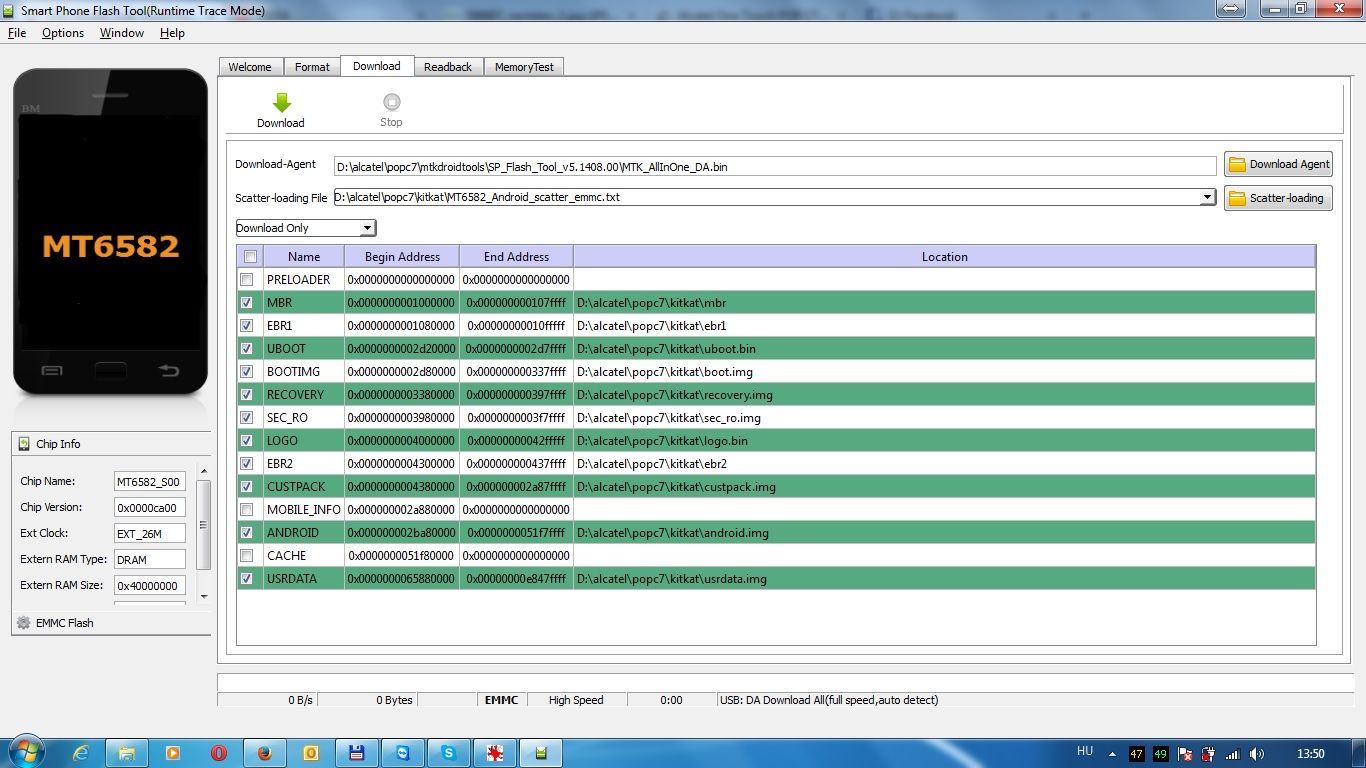Open the Window menu
This screenshot has height=768, width=1366.
pyautogui.click(x=122, y=33)
